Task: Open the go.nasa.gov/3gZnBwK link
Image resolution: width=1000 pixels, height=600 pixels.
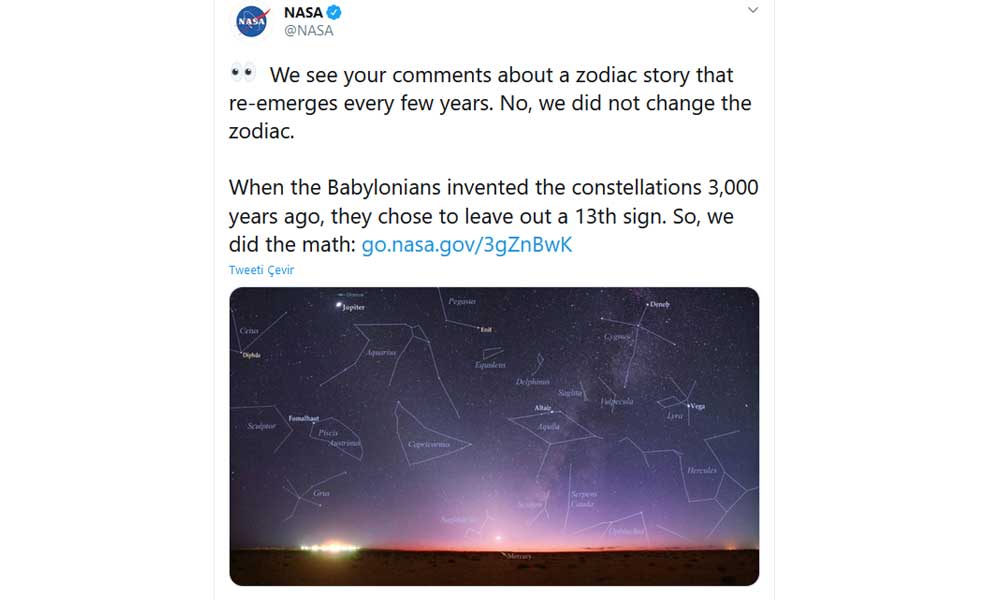Action: coord(467,244)
